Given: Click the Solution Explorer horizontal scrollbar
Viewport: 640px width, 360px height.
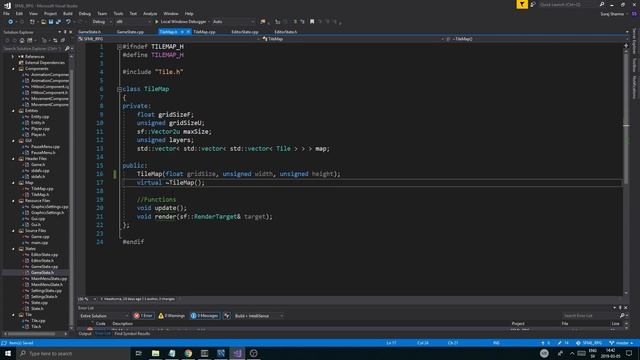Looking at the screenshot, I should tap(31, 334).
